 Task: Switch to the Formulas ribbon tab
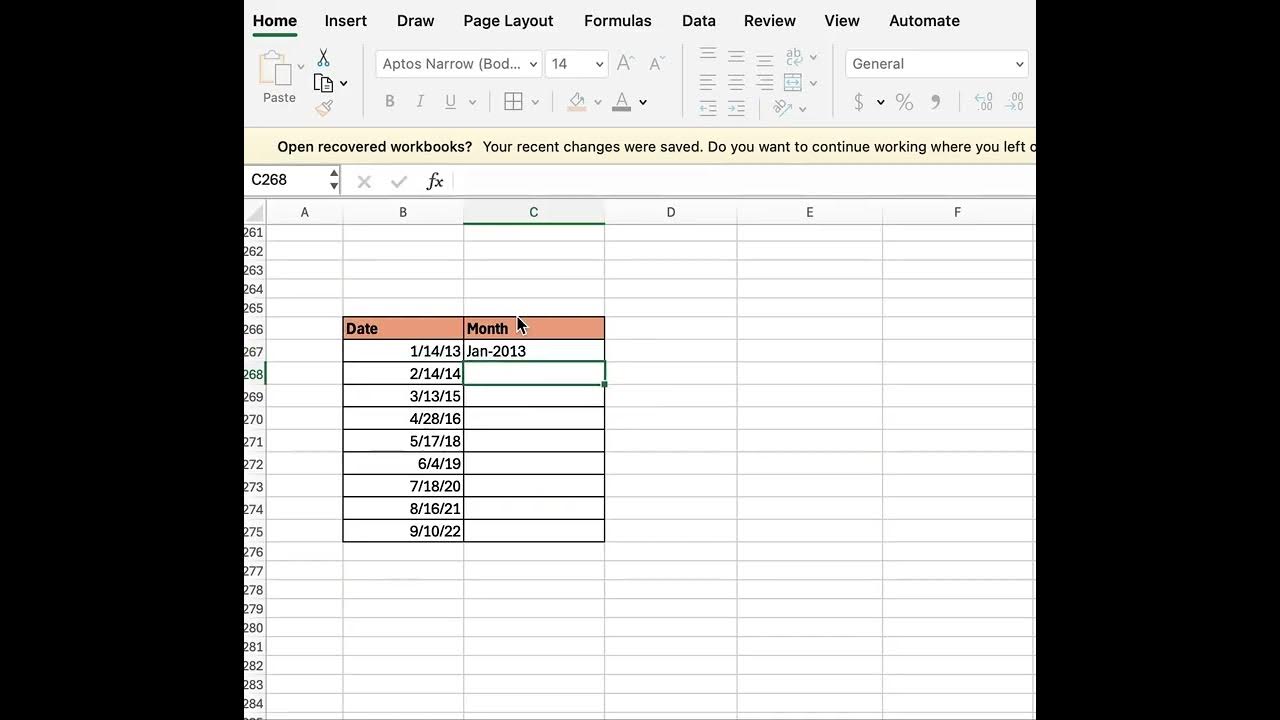pos(617,20)
